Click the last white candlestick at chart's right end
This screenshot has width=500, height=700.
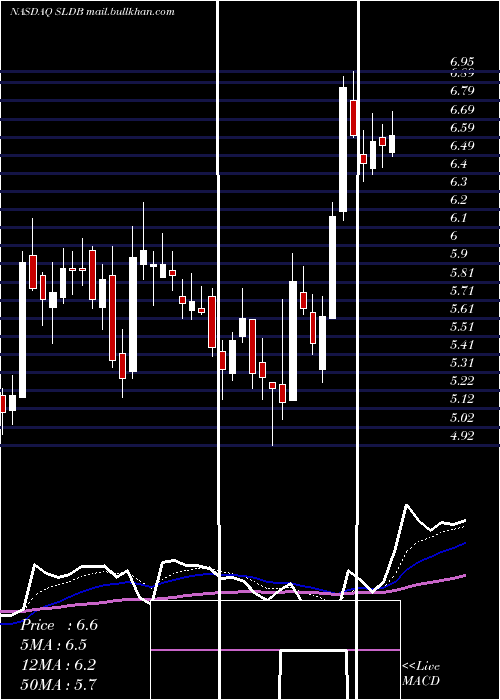tap(392, 144)
